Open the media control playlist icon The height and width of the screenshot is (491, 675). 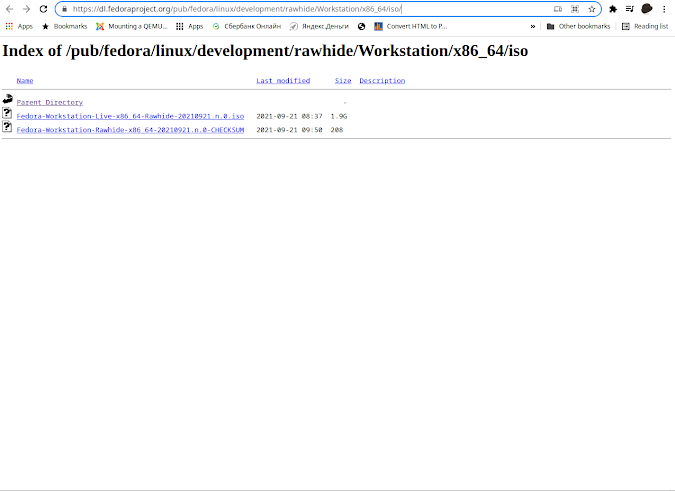[629, 9]
